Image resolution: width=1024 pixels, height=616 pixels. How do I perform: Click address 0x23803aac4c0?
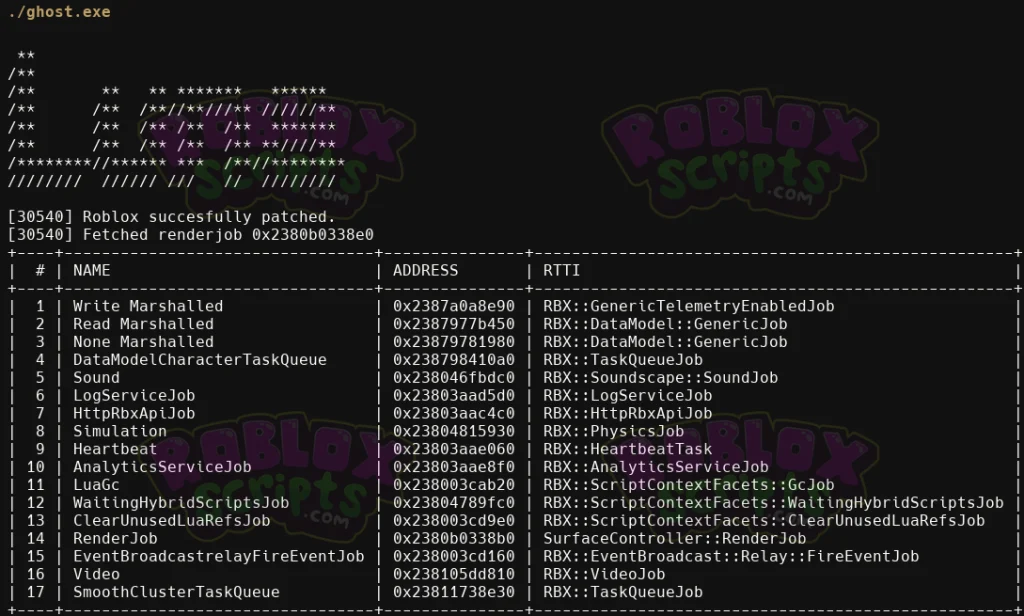(x=453, y=413)
